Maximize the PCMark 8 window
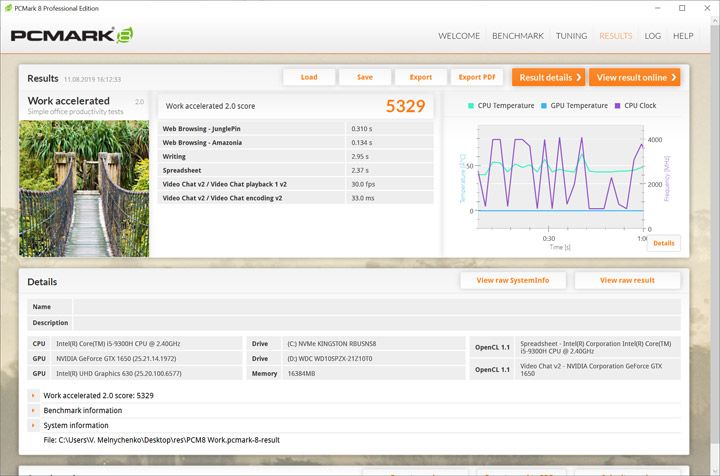This screenshot has height=476, width=720. click(682, 8)
